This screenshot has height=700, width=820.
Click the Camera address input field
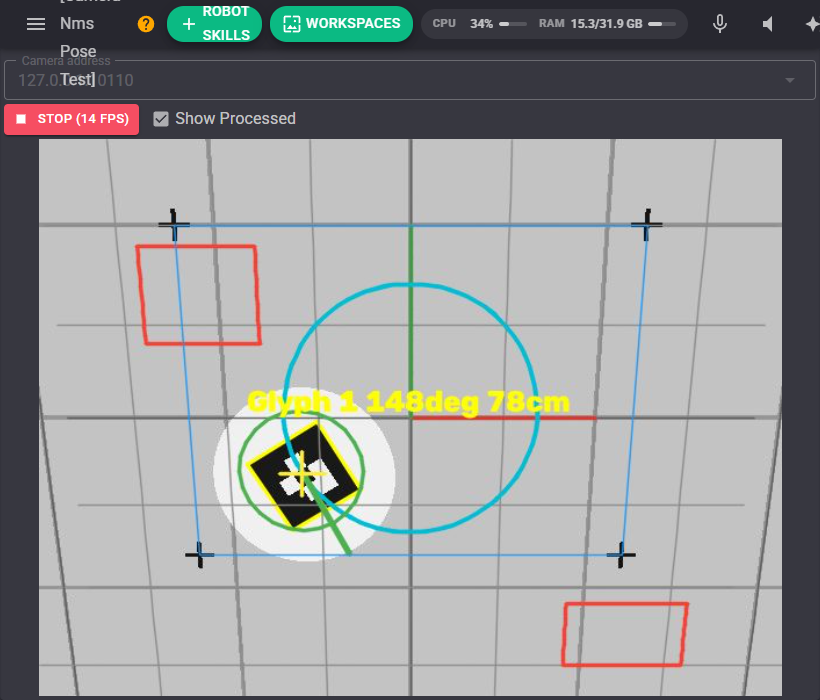point(409,80)
